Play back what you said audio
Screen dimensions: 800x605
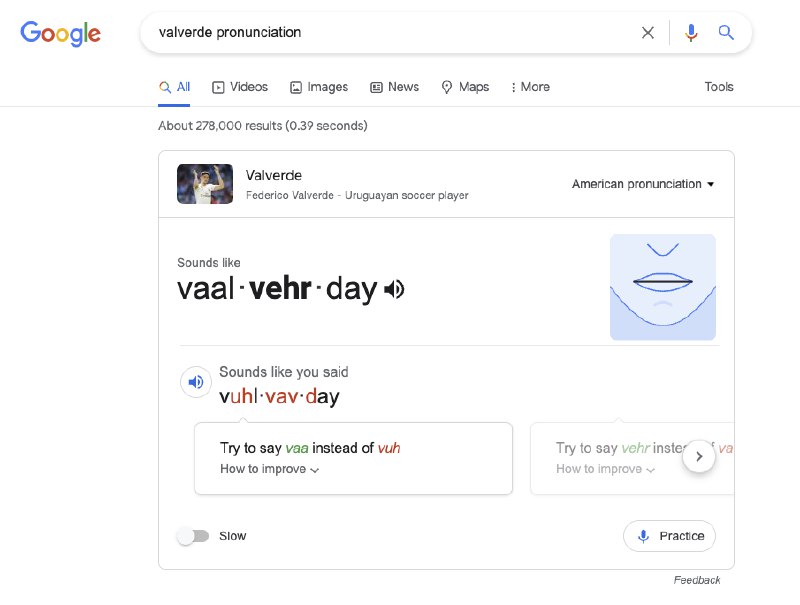[x=196, y=382]
